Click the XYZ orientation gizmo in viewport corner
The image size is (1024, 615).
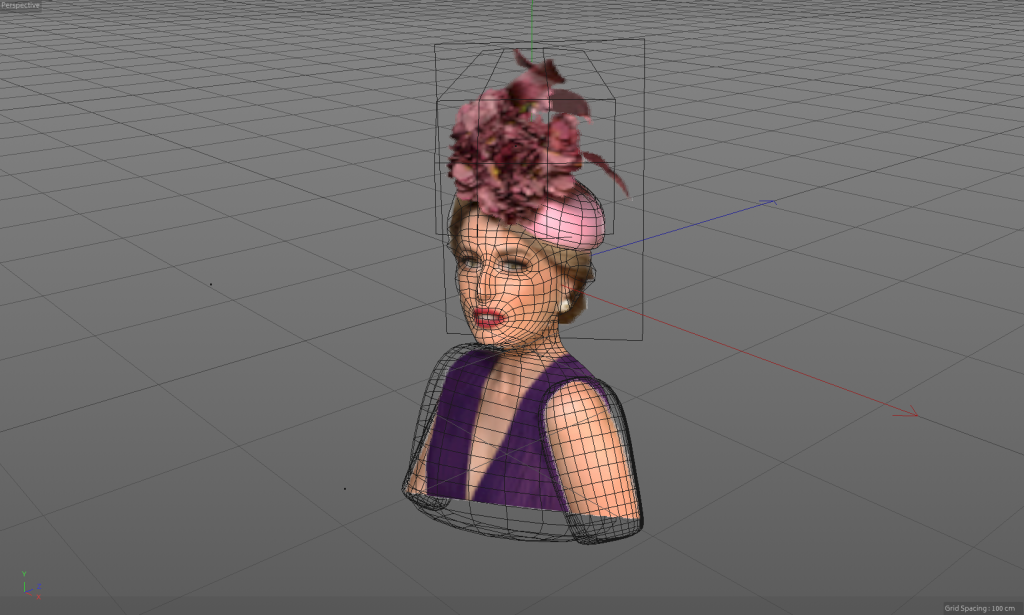pos(31,586)
